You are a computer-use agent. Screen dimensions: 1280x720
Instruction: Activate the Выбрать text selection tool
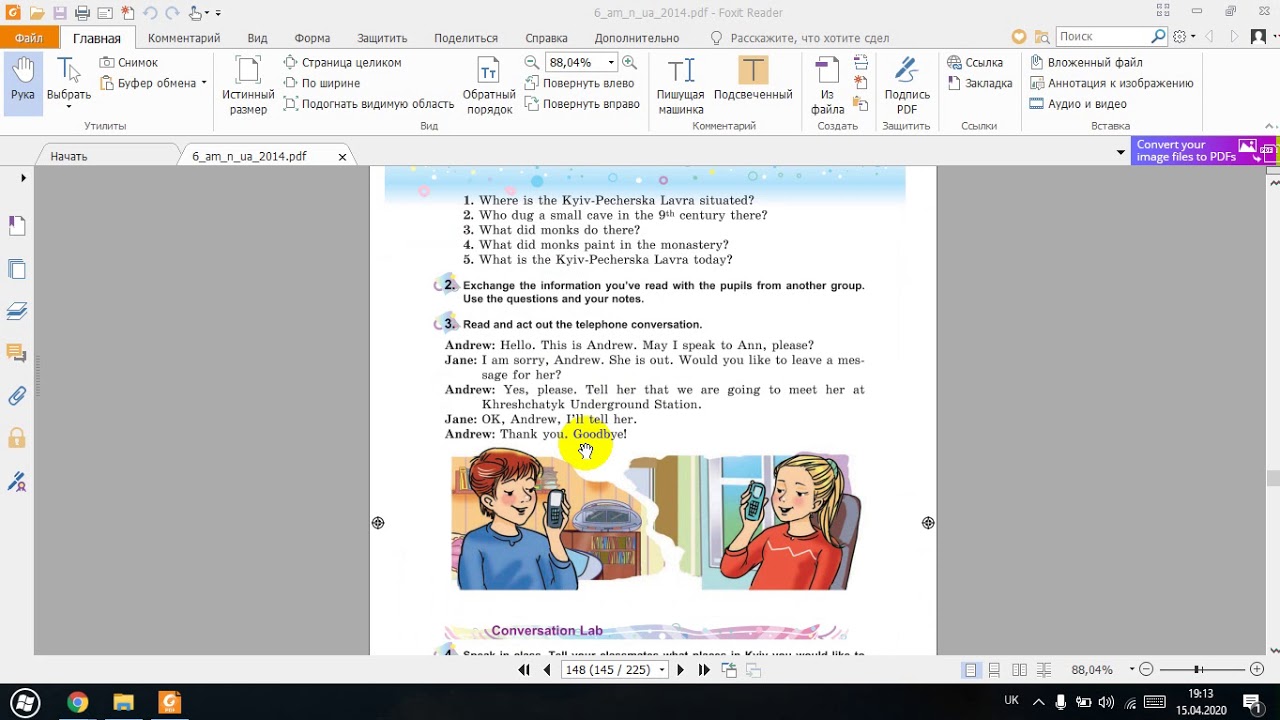tap(68, 78)
